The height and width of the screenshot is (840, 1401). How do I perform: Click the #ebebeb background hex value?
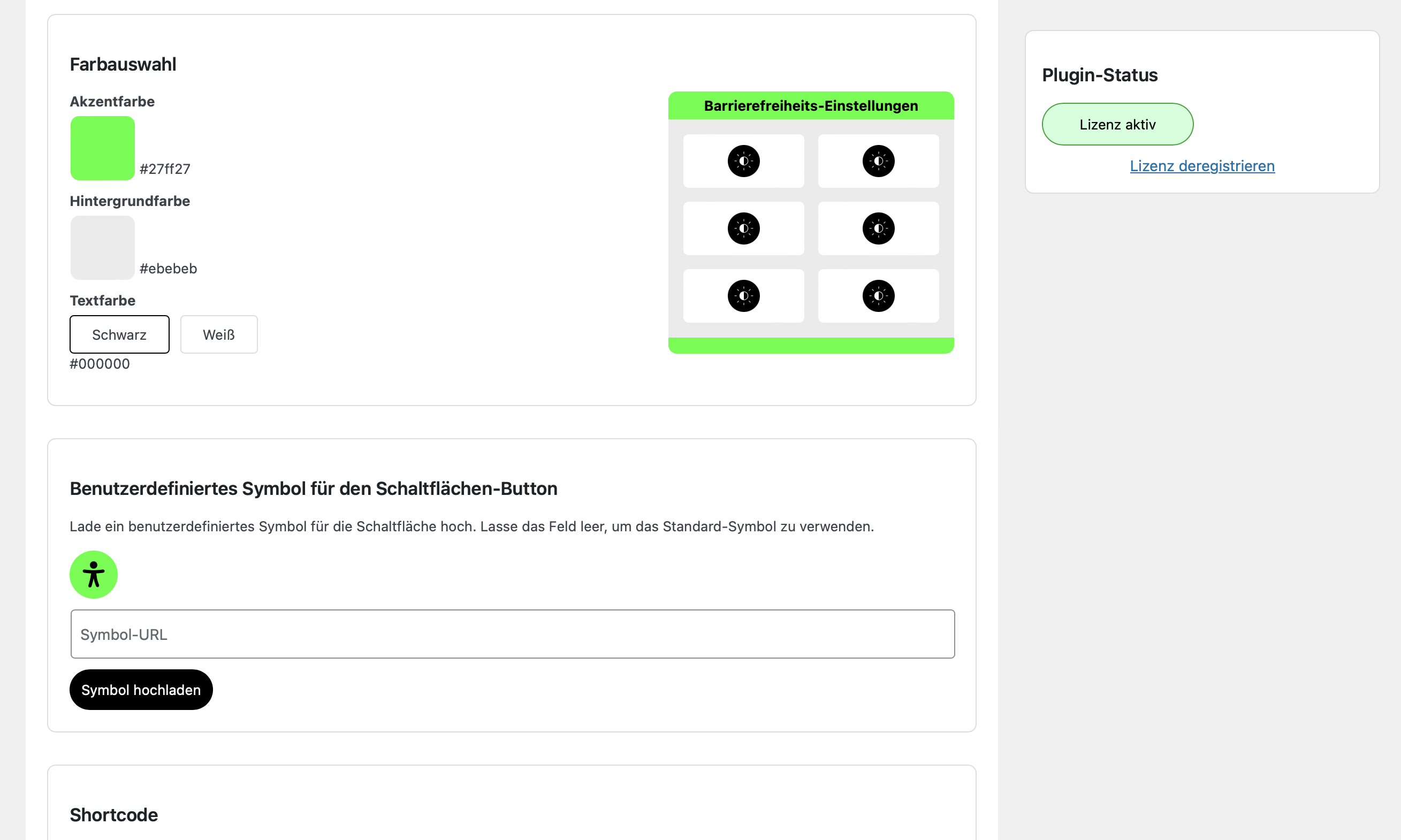(168, 268)
